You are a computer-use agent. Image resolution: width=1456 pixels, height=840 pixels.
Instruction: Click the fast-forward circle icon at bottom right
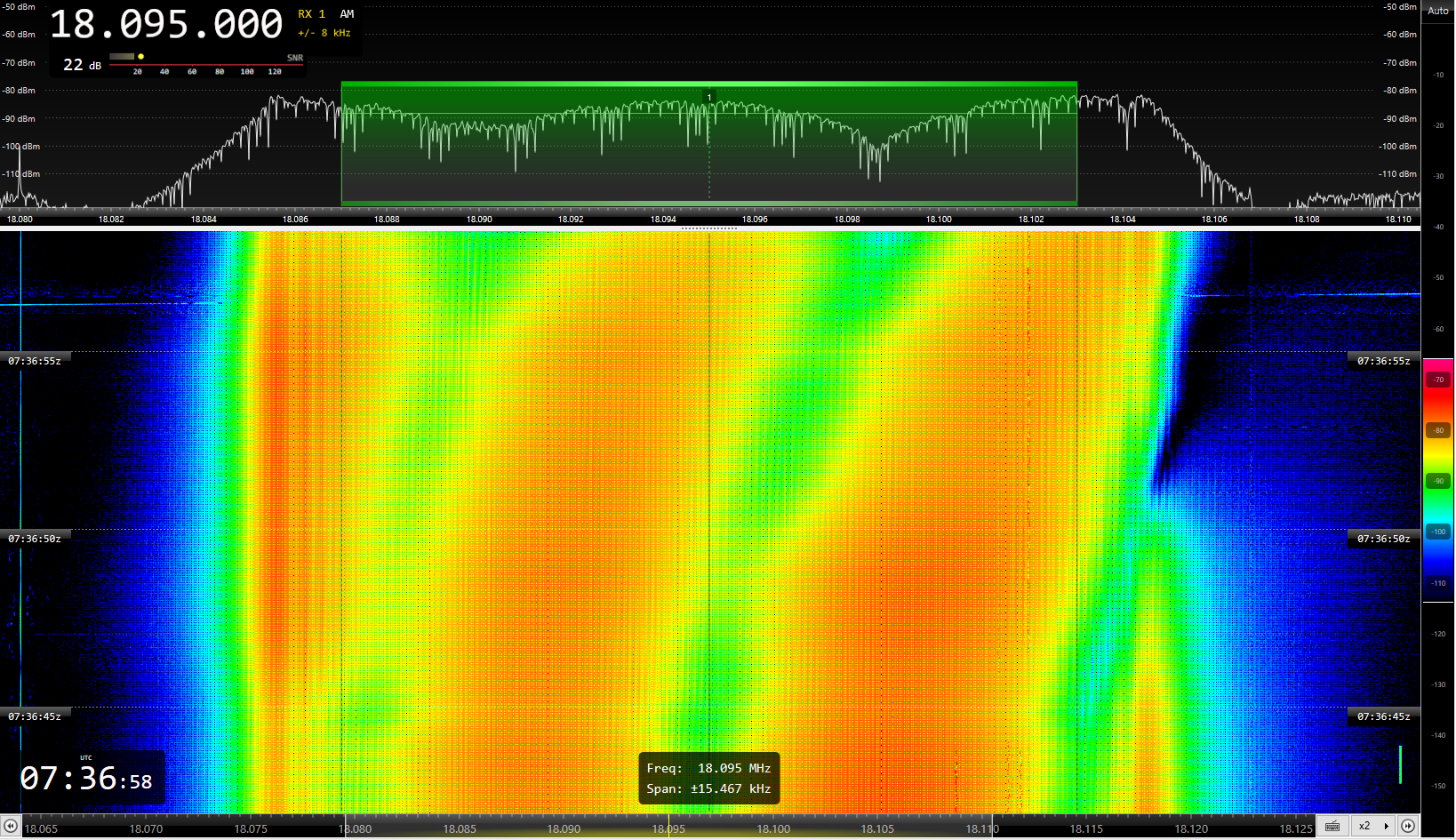1408,827
